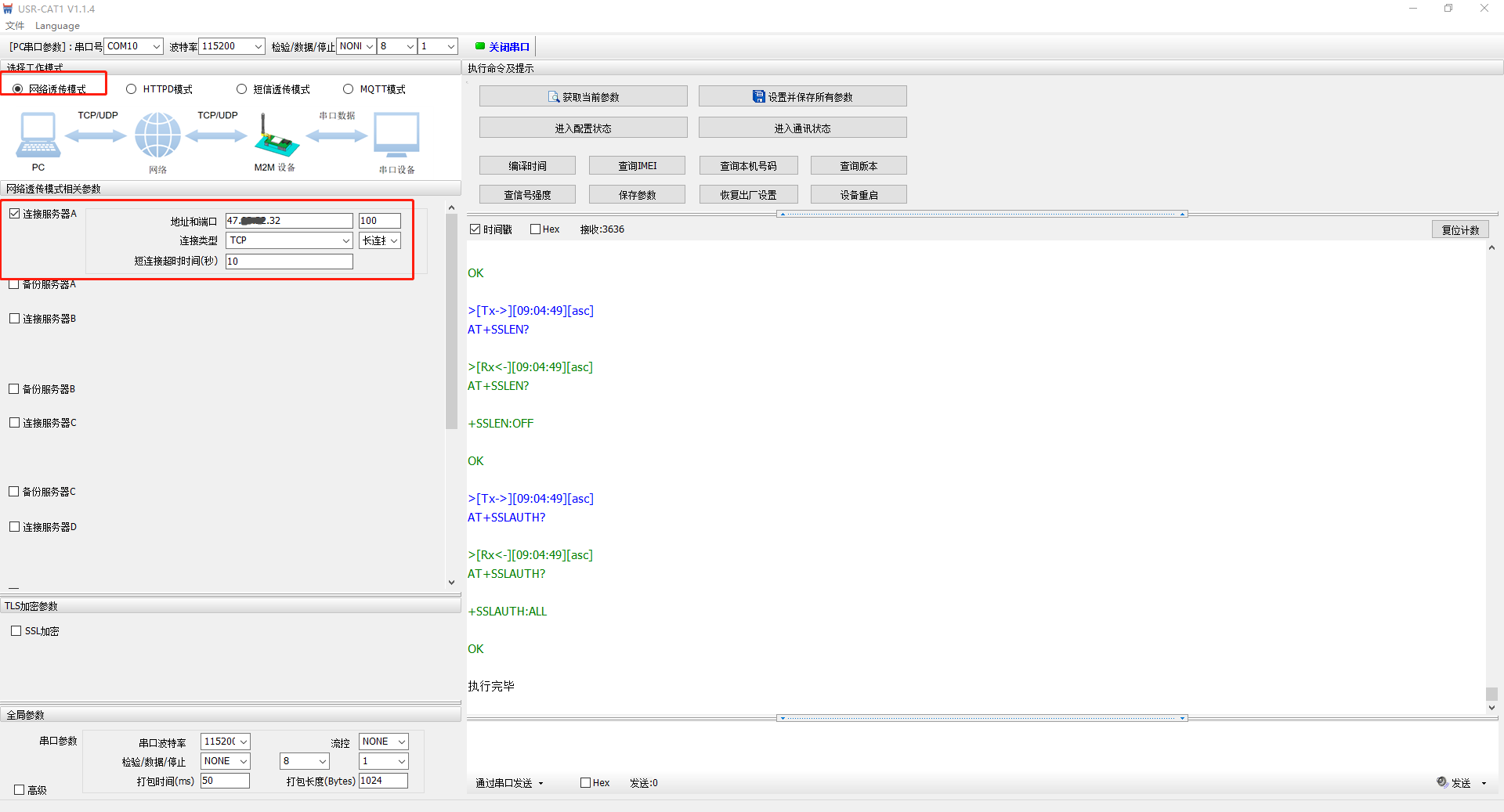Click the USR-CAT1 app icon in title bar
The height and width of the screenshot is (812, 1504).
(8, 9)
